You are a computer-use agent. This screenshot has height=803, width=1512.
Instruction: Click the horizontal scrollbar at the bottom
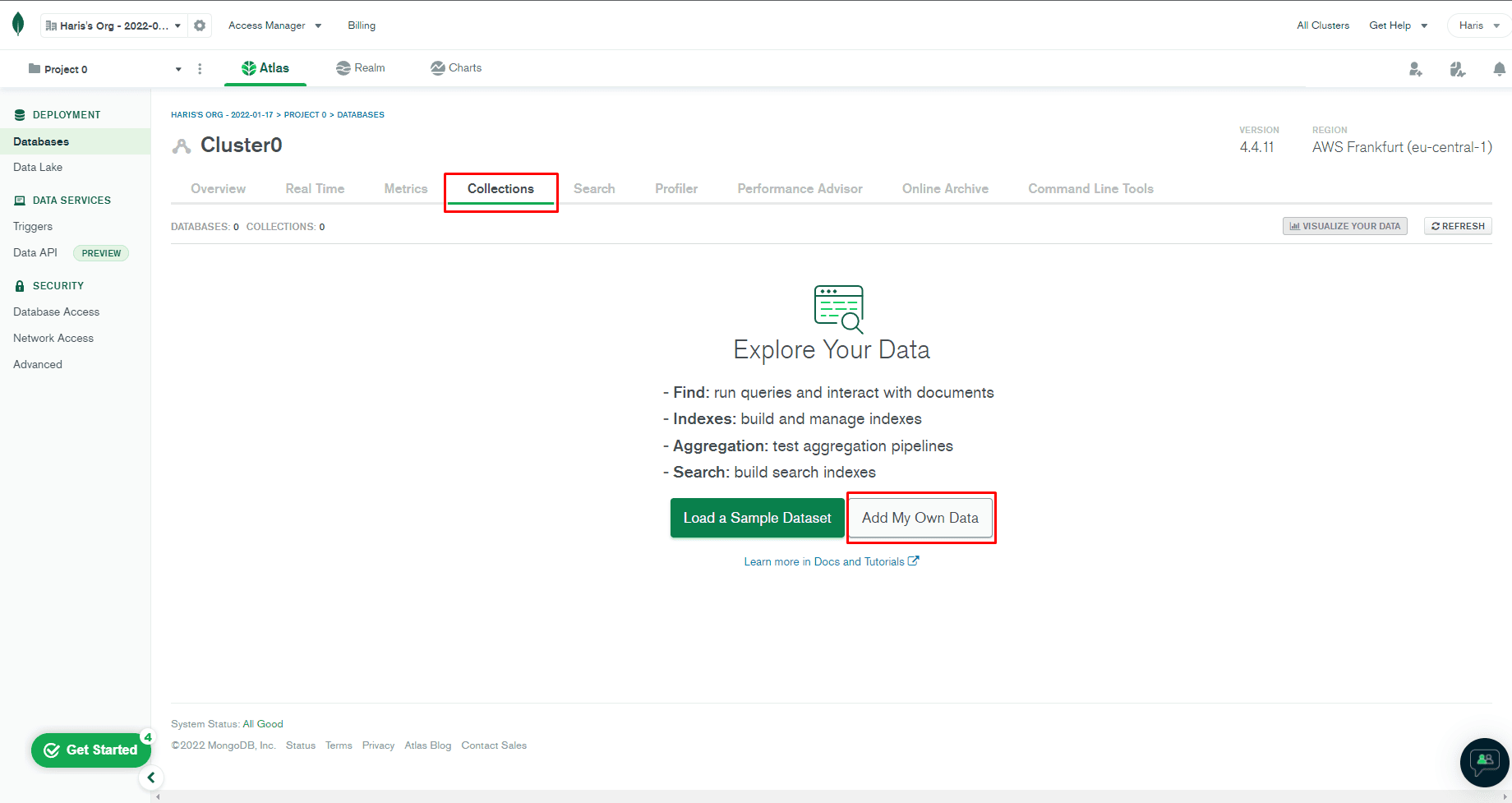(x=832, y=796)
